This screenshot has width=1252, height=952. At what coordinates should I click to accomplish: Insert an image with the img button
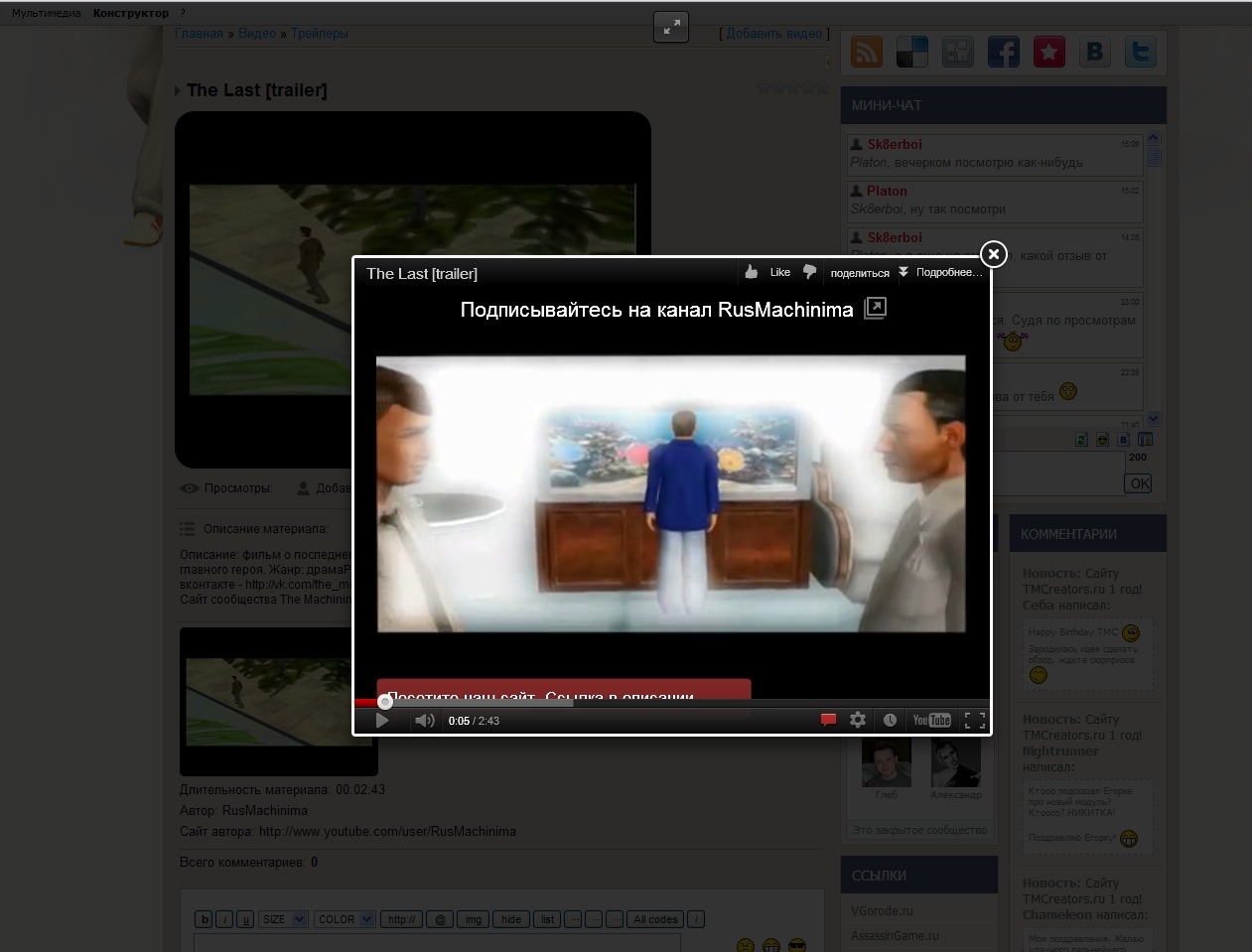[474, 919]
